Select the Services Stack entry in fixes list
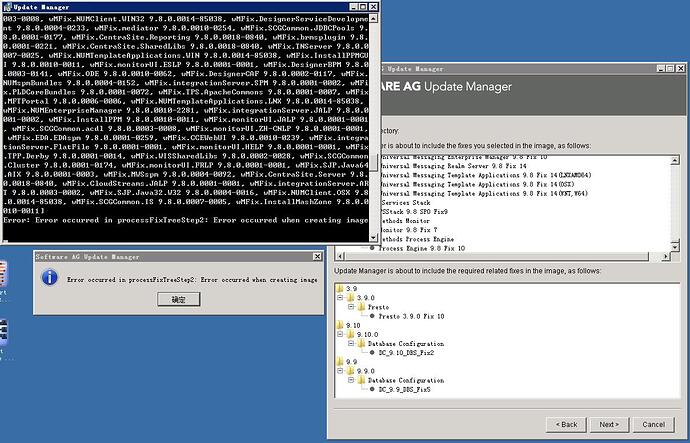 pos(405,203)
